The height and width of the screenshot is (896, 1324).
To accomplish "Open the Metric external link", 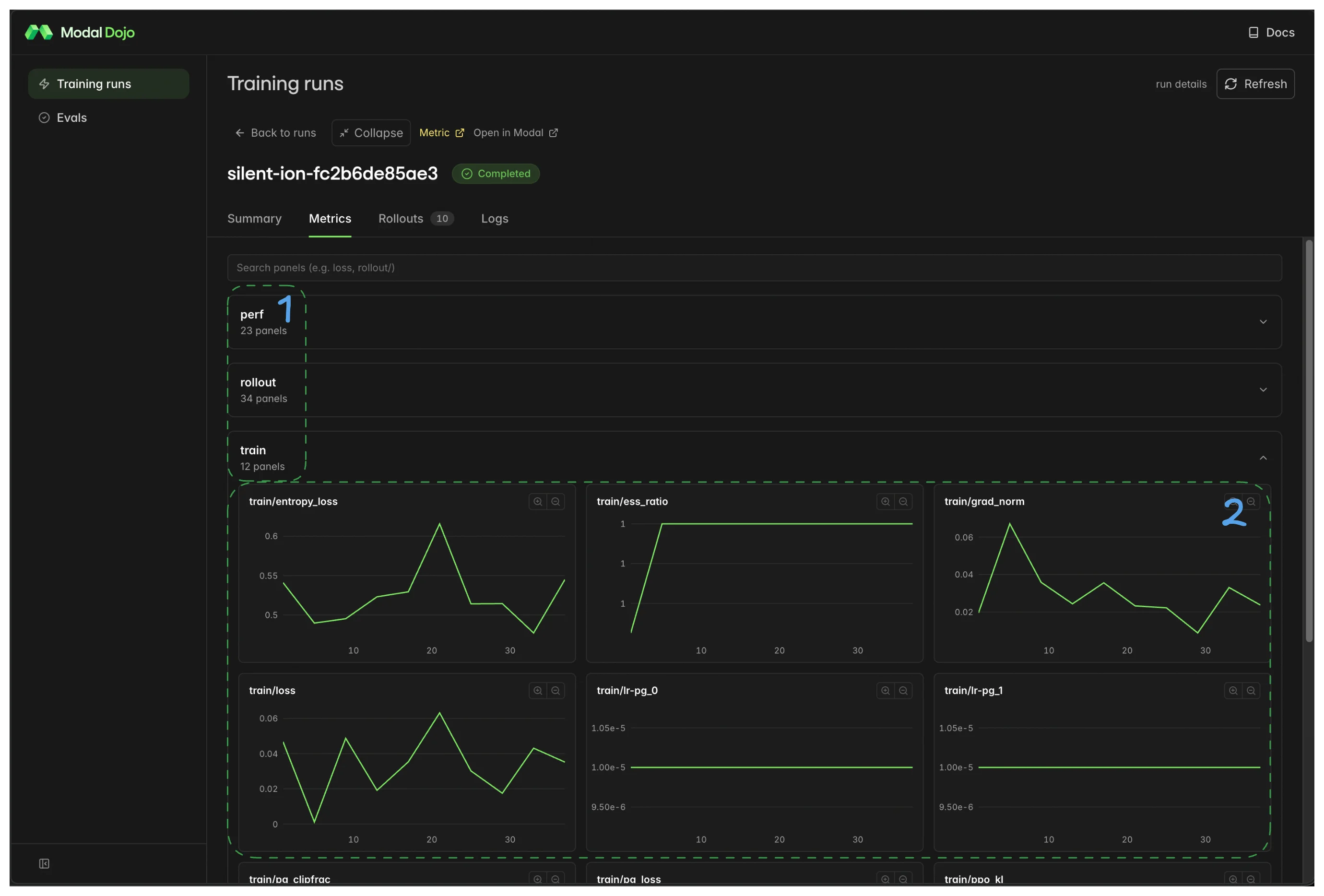I will (x=441, y=133).
